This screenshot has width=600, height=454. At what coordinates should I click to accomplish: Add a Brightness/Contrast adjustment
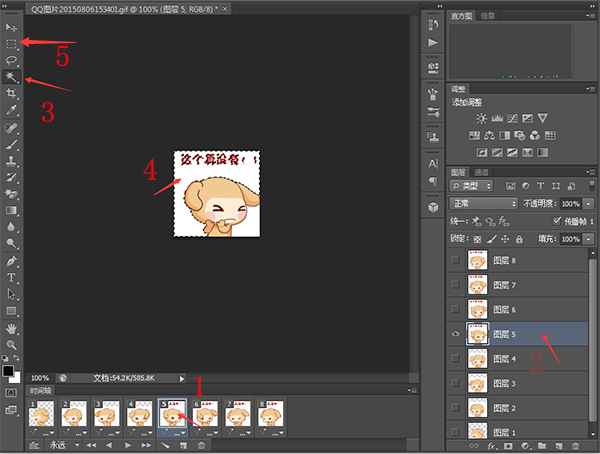[481, 118]
